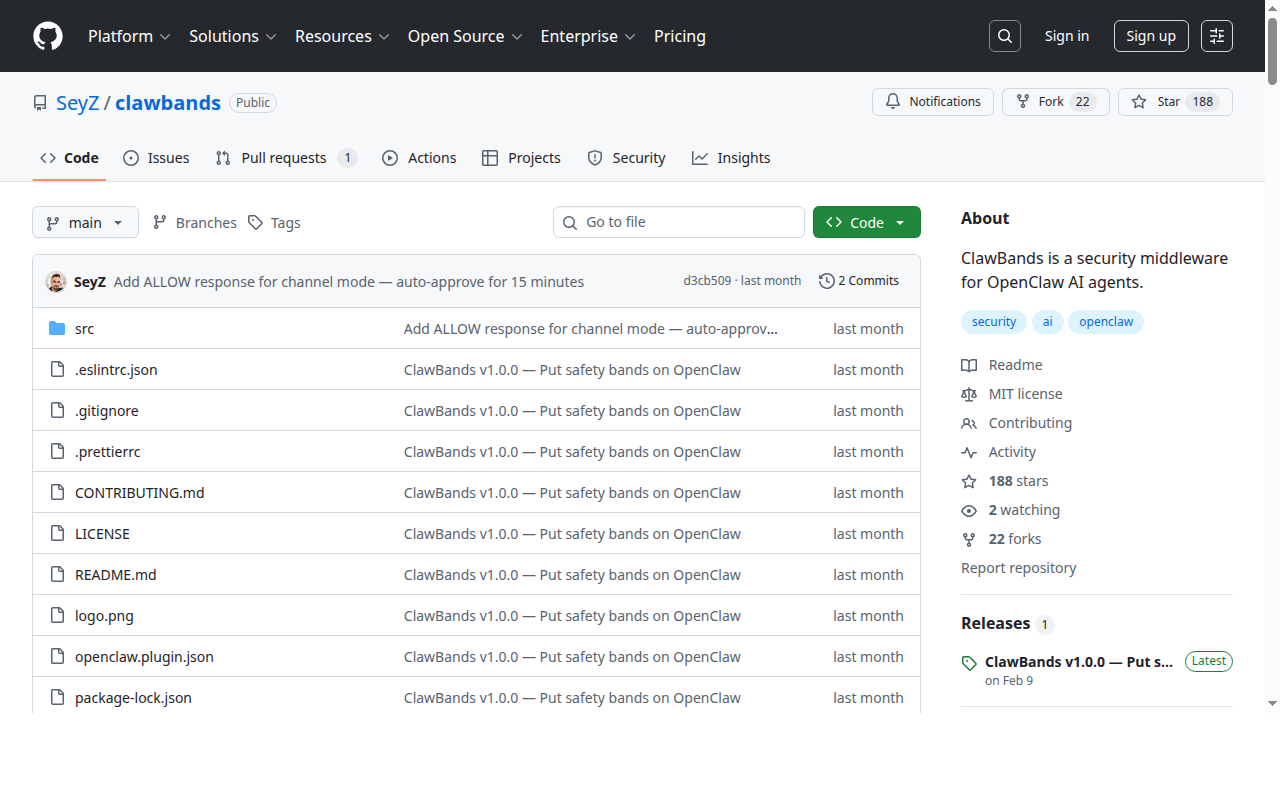Viewport: 1280px width, 800px height.
Task: Open Pricing in the top navigation
Action: tap(680, 36)
